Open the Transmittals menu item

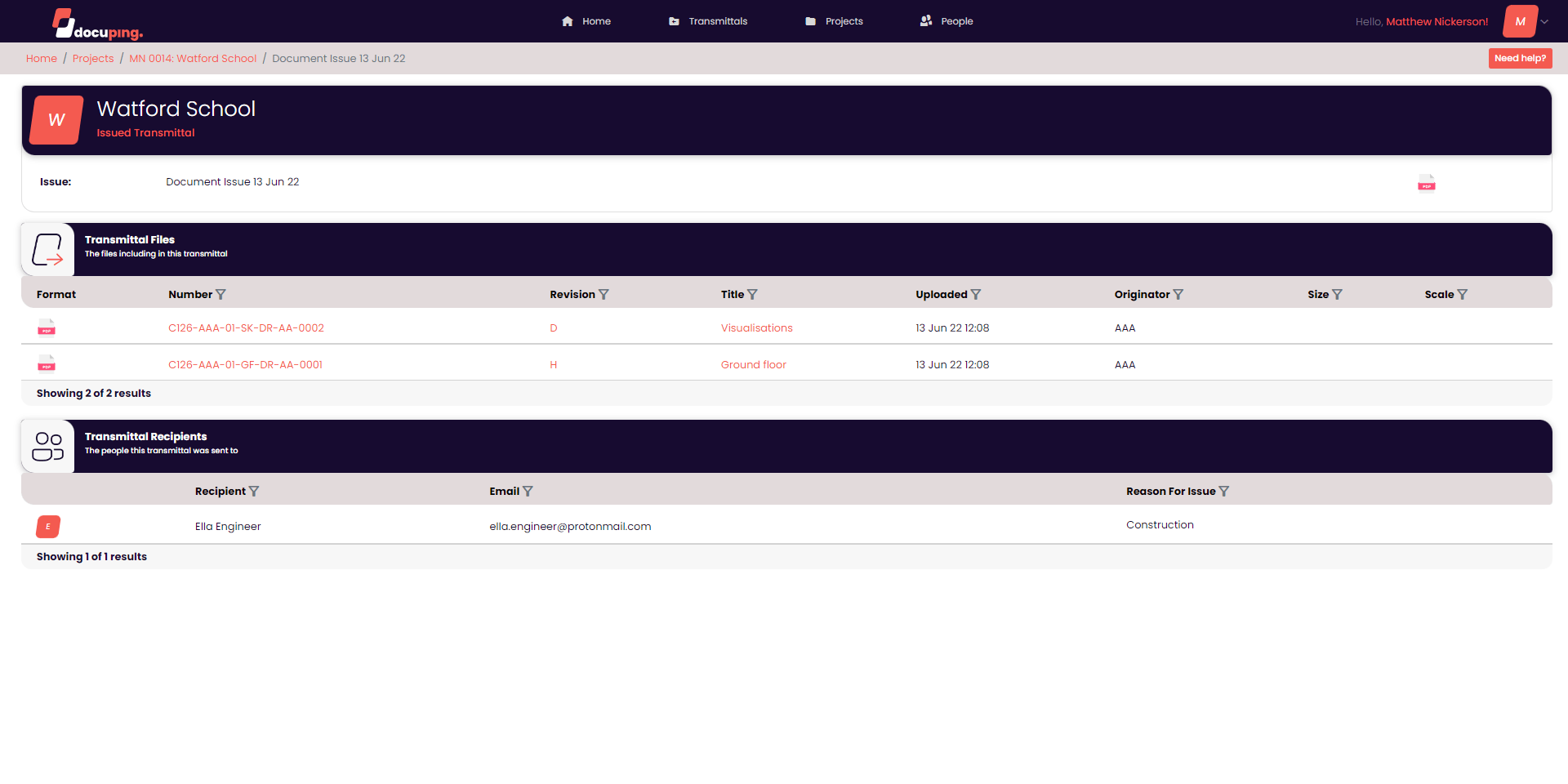pyautogui.click(x=708, y=21)
